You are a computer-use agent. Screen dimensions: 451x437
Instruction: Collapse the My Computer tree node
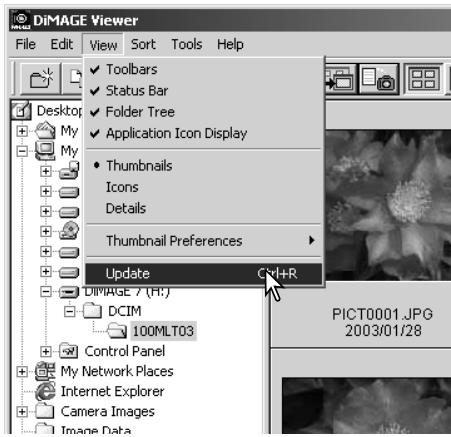coord(22,151)
